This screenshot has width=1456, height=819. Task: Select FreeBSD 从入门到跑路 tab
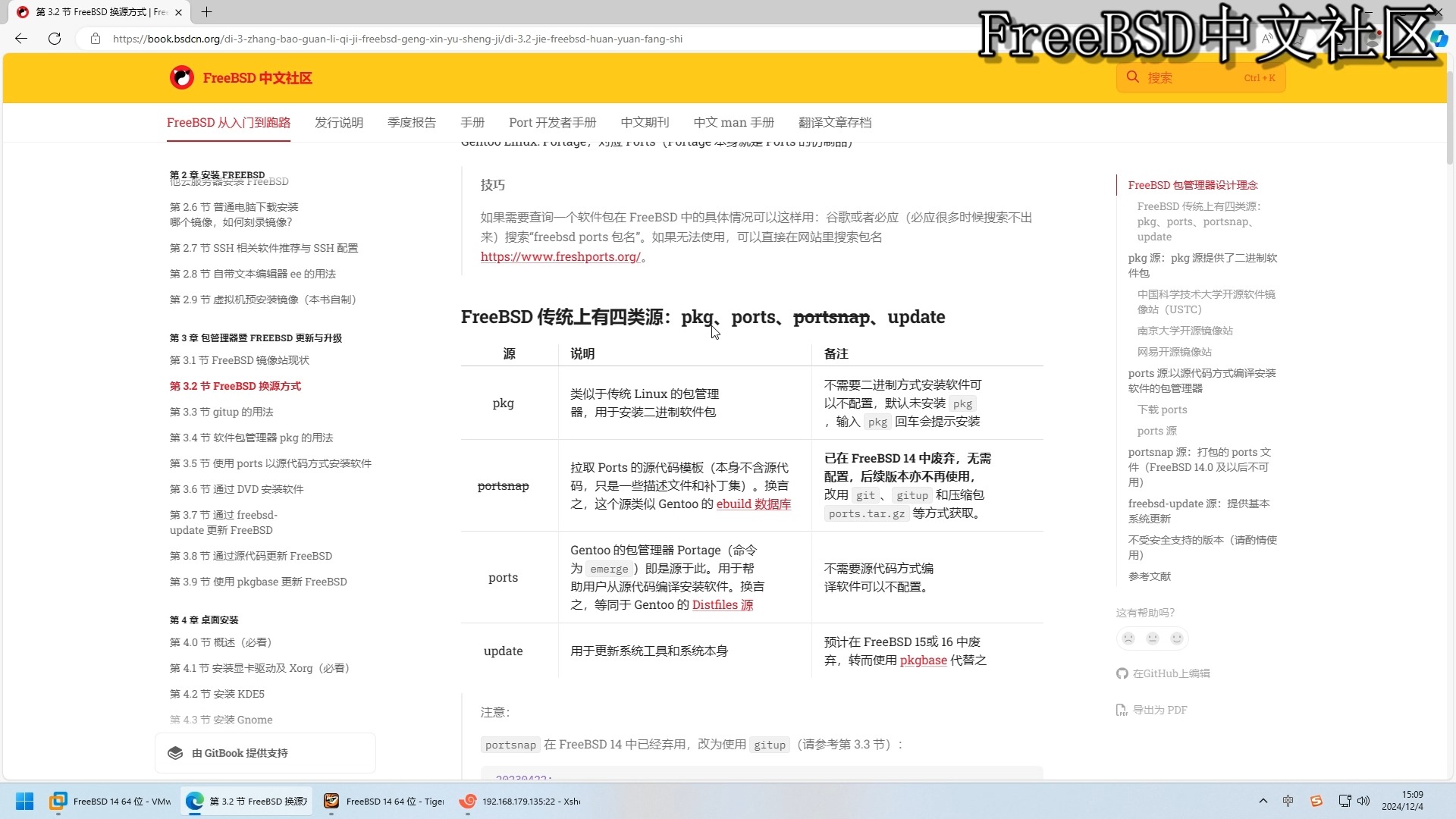tap(228, 122)
